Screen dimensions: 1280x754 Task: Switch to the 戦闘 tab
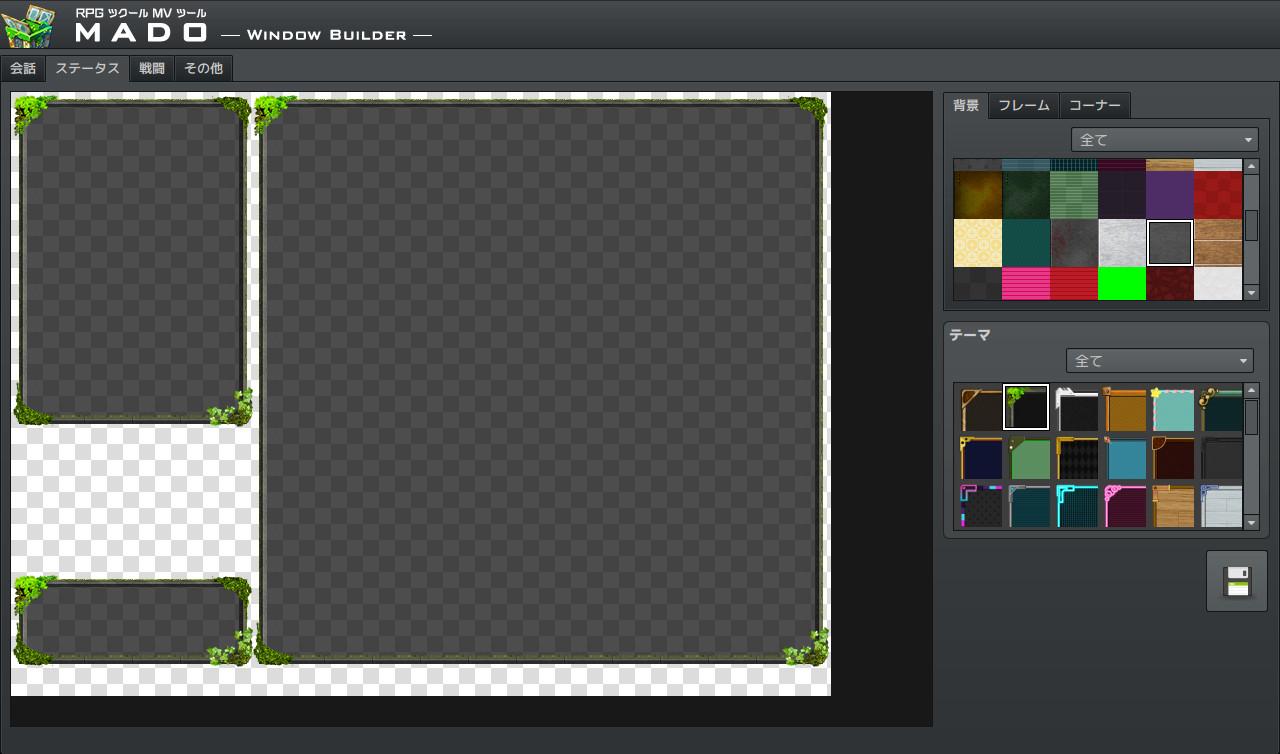(152, 69)
